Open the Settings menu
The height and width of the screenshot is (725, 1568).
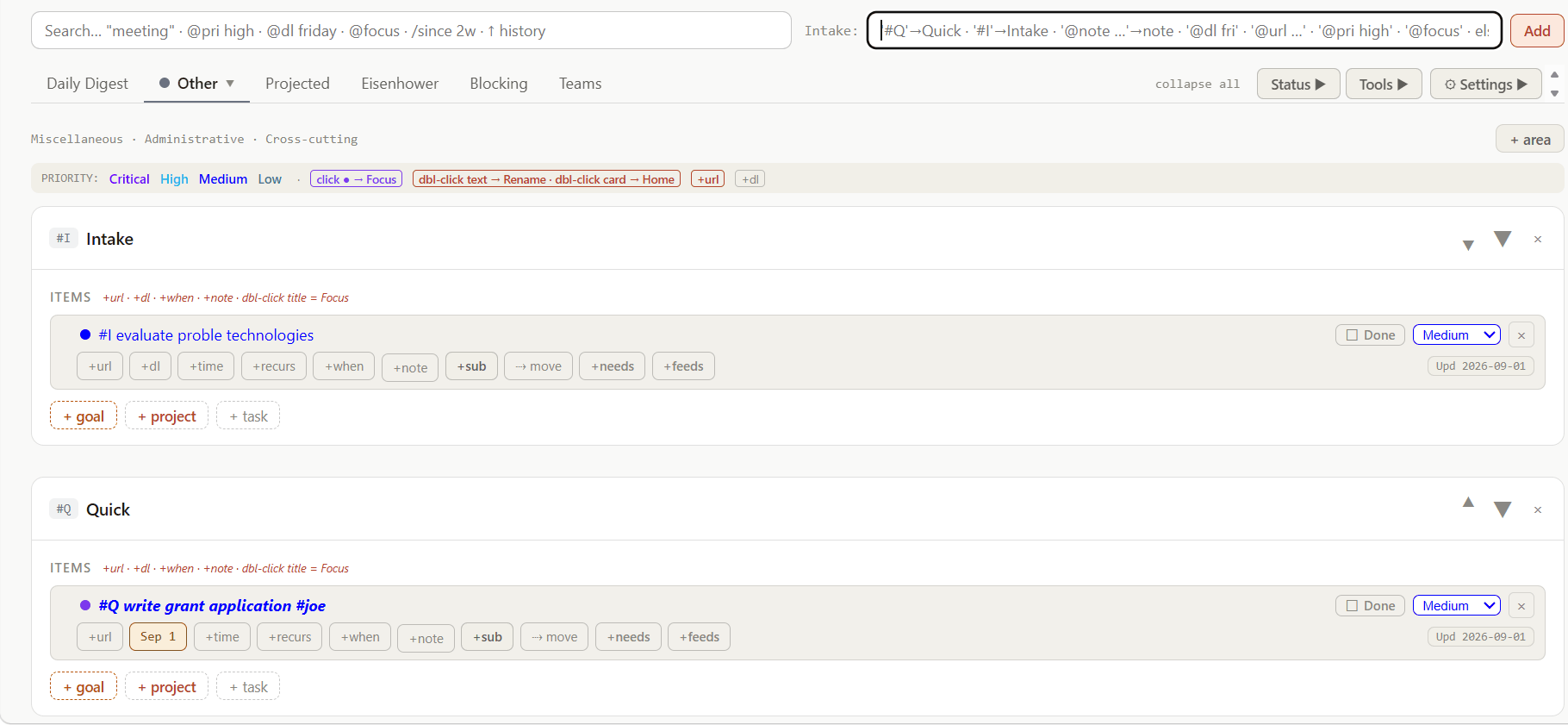[1486, 84]
